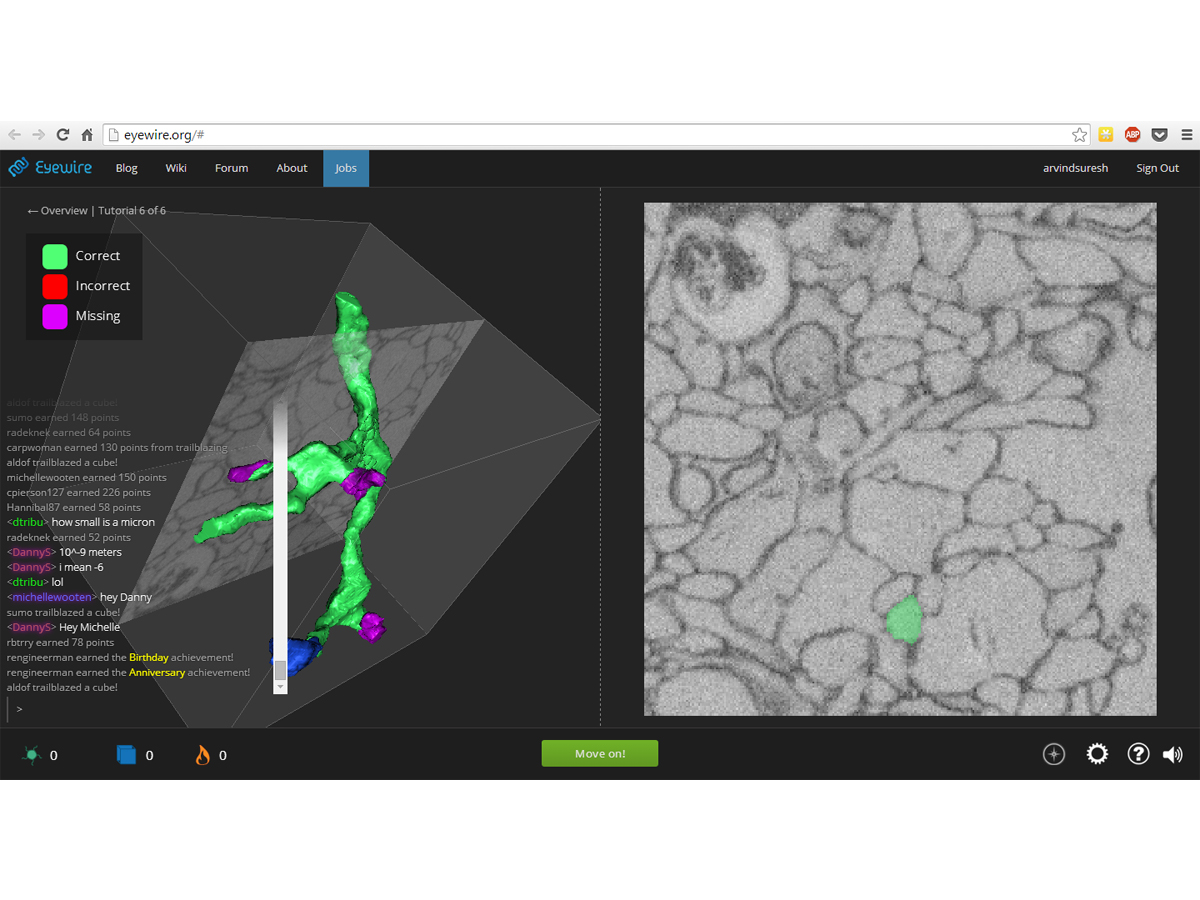This screenshot has height=900, width=1200.
Task: Click the Eyewire logo icon
Action: 19,168
